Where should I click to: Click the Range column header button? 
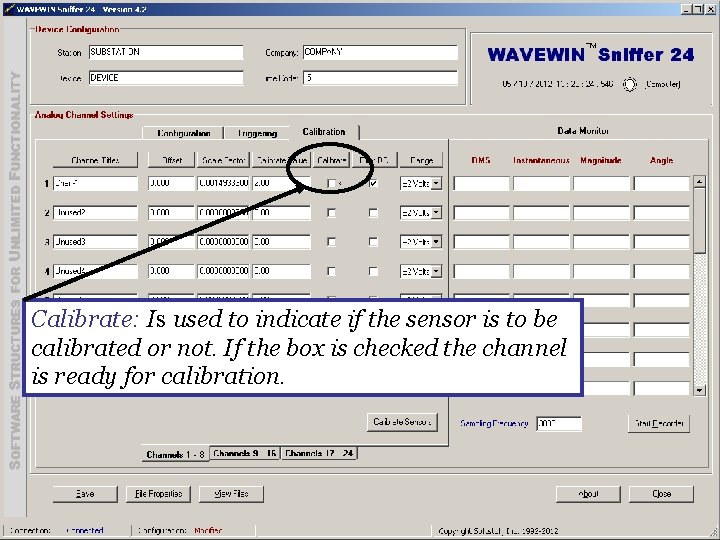pos(421,160)
